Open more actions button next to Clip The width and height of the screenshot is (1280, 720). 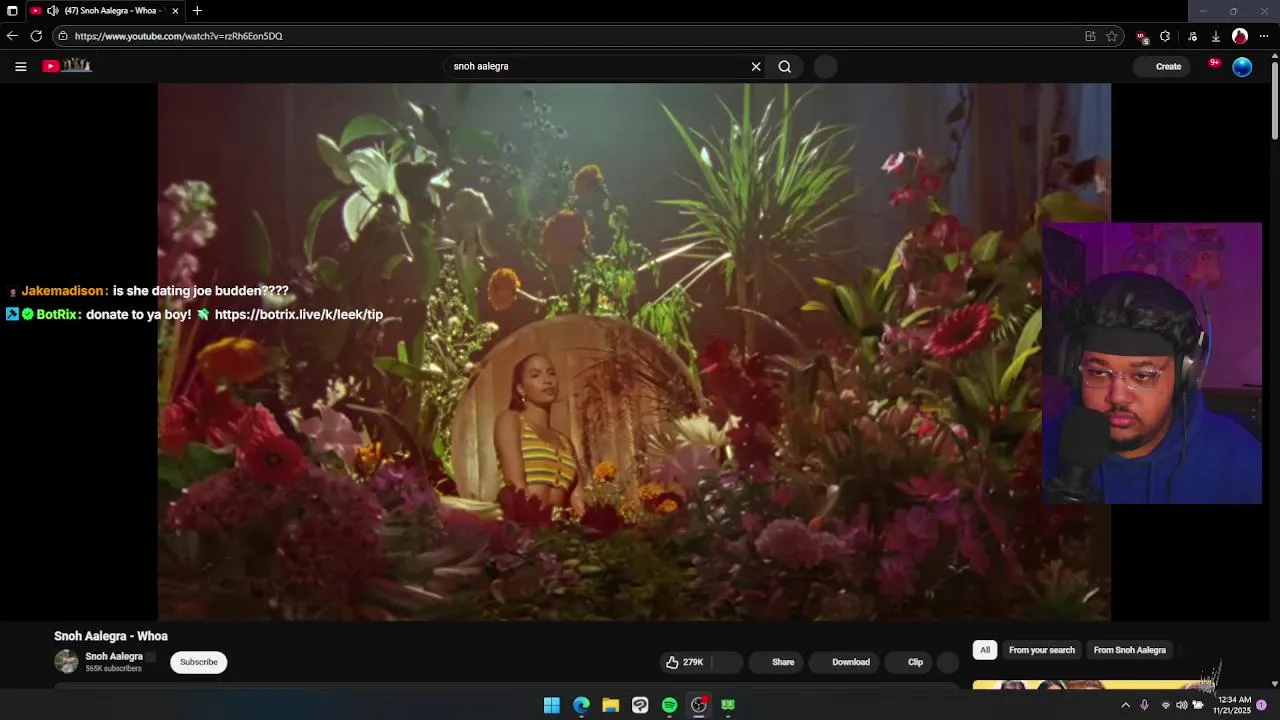pos(948,662)
